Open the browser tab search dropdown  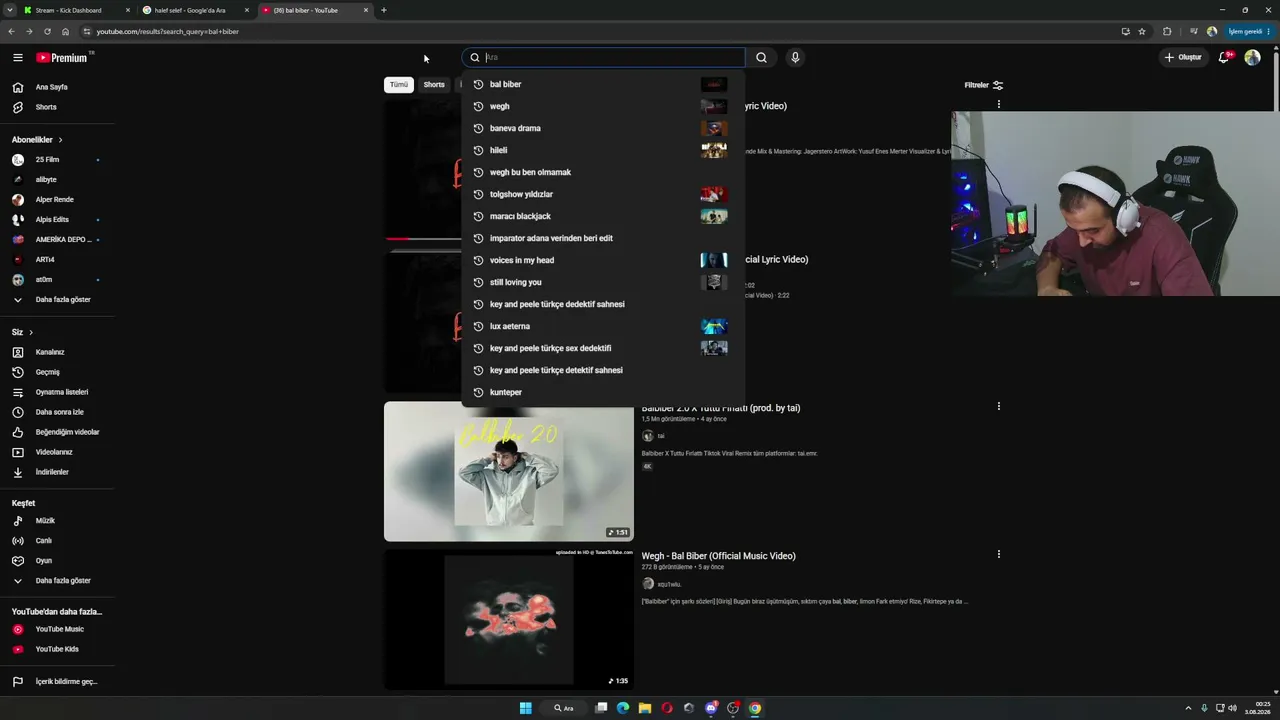pos(12,10)
